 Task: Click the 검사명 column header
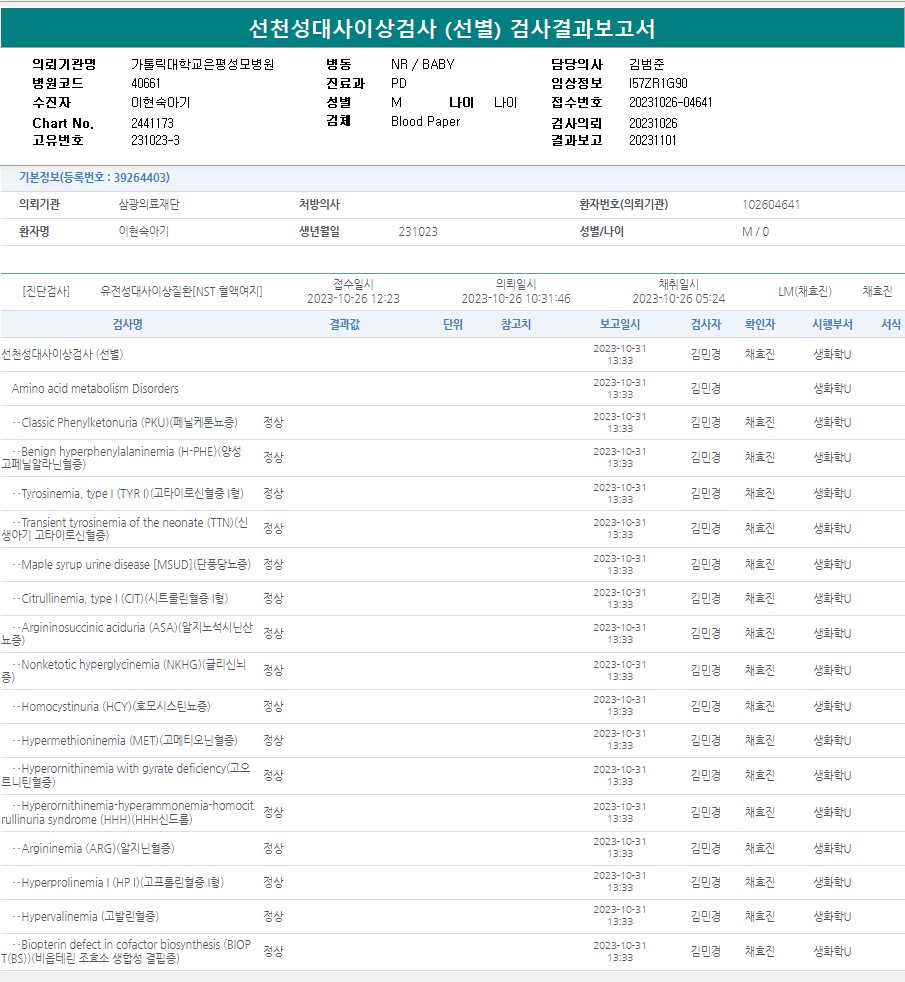pyautogui.click(x=127, y=325)
